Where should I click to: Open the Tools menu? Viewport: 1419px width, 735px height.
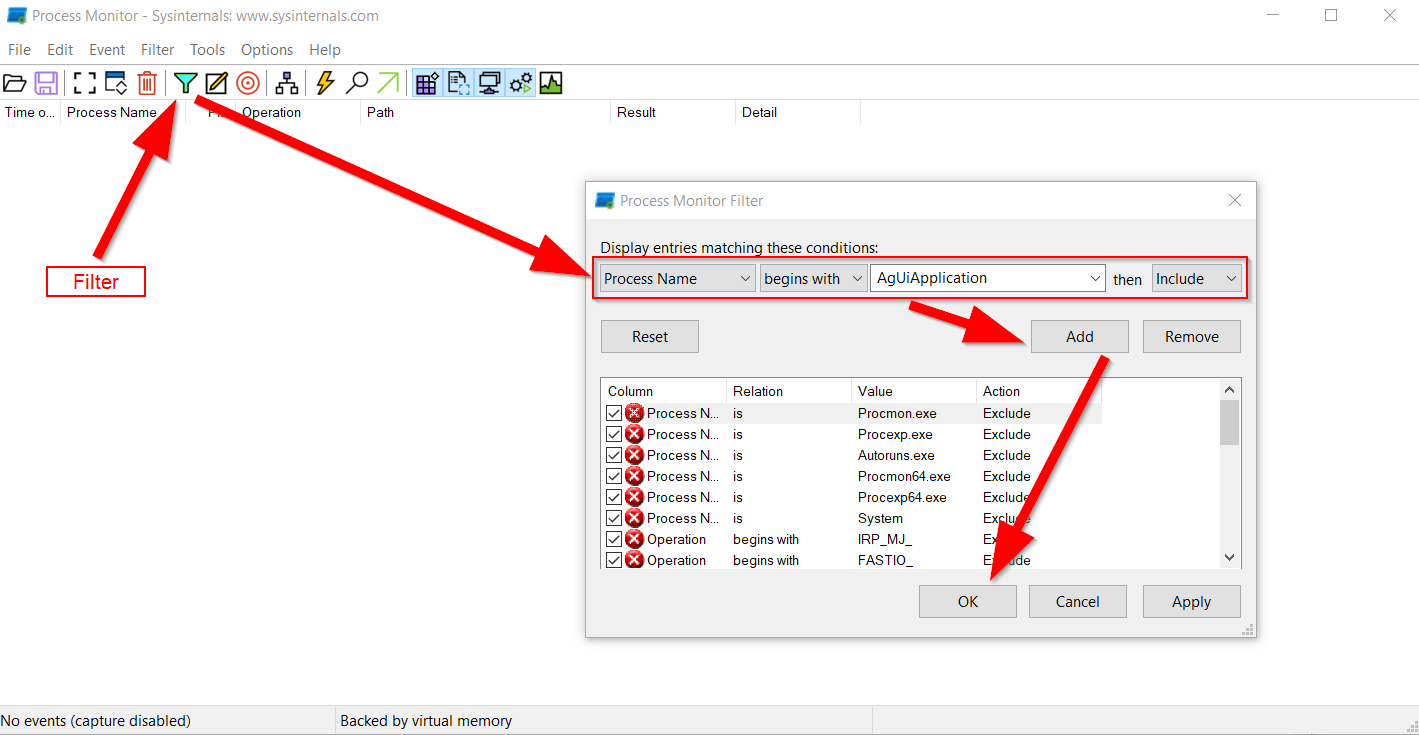(x=208, y=50)
